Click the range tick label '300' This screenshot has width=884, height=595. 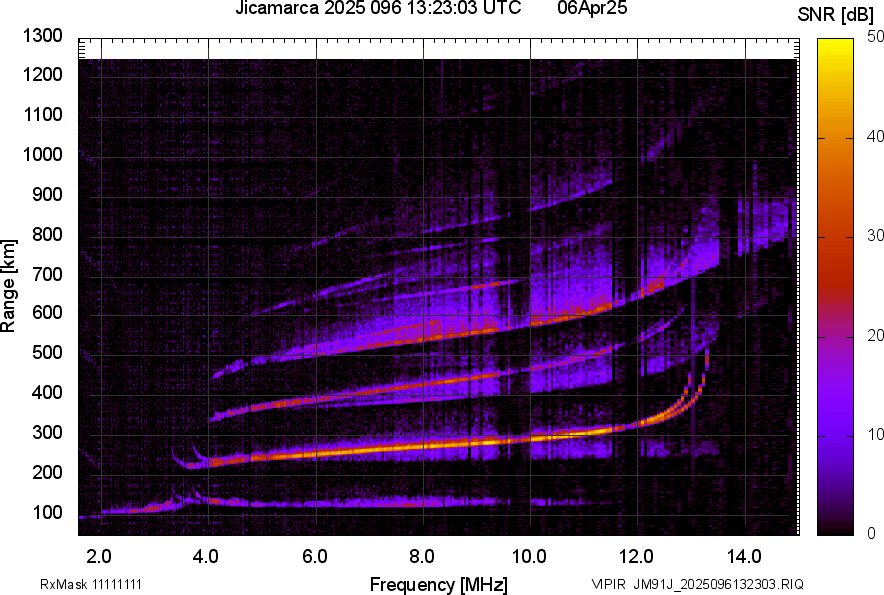coord(47,432)
